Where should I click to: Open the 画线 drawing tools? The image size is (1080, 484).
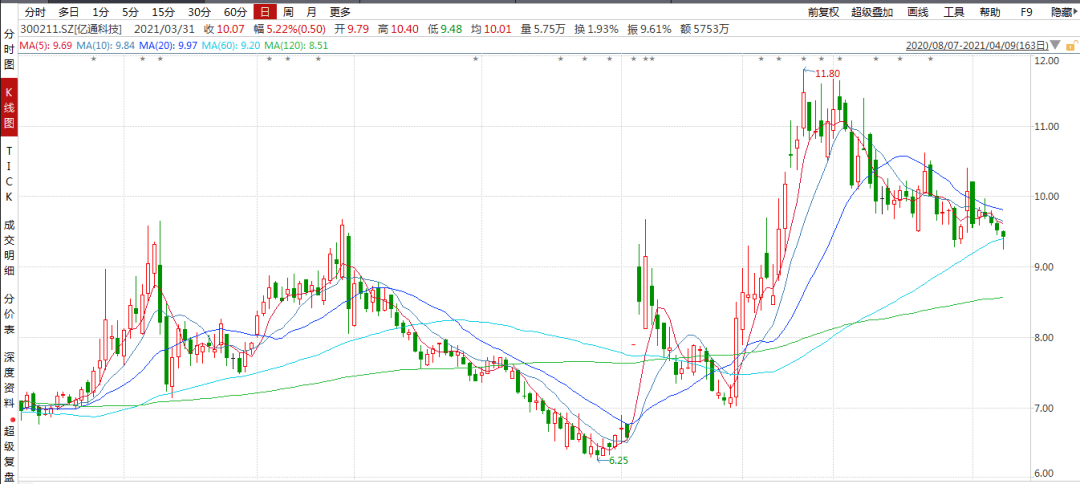(918, 12)
